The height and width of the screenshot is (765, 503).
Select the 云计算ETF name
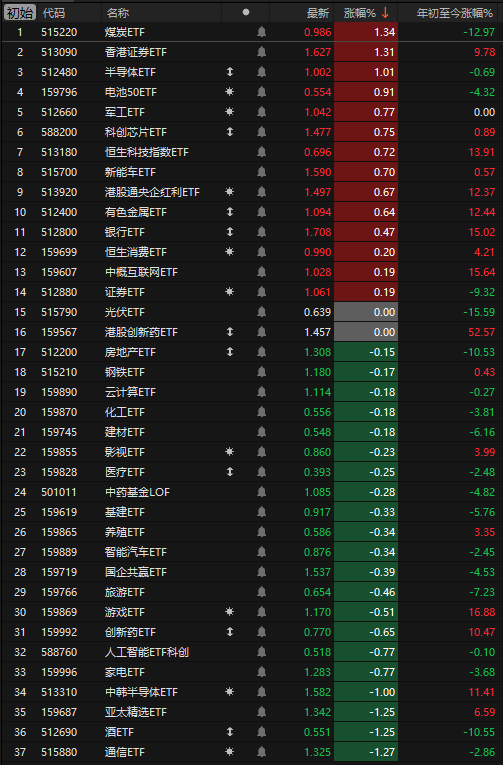(x=130, y=392)
